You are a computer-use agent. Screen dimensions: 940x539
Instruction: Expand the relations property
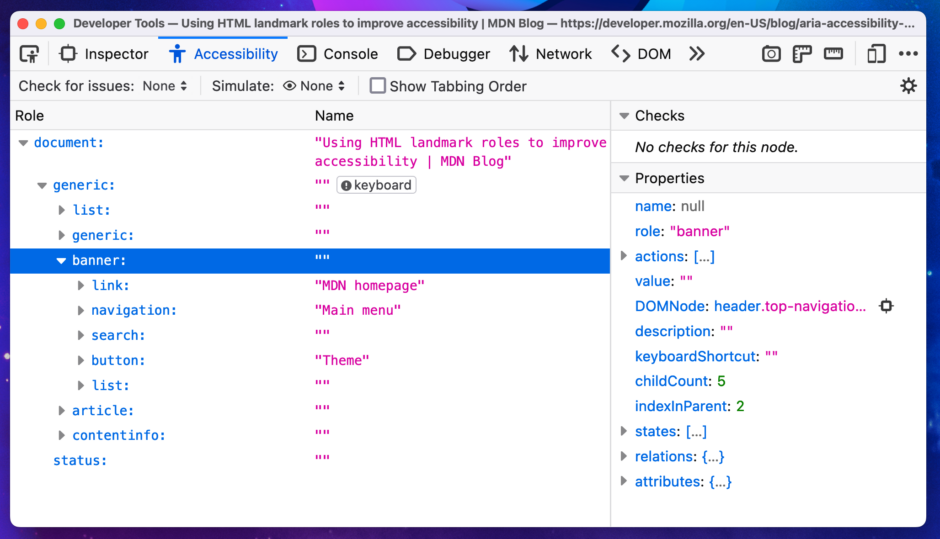coord(623,456)
